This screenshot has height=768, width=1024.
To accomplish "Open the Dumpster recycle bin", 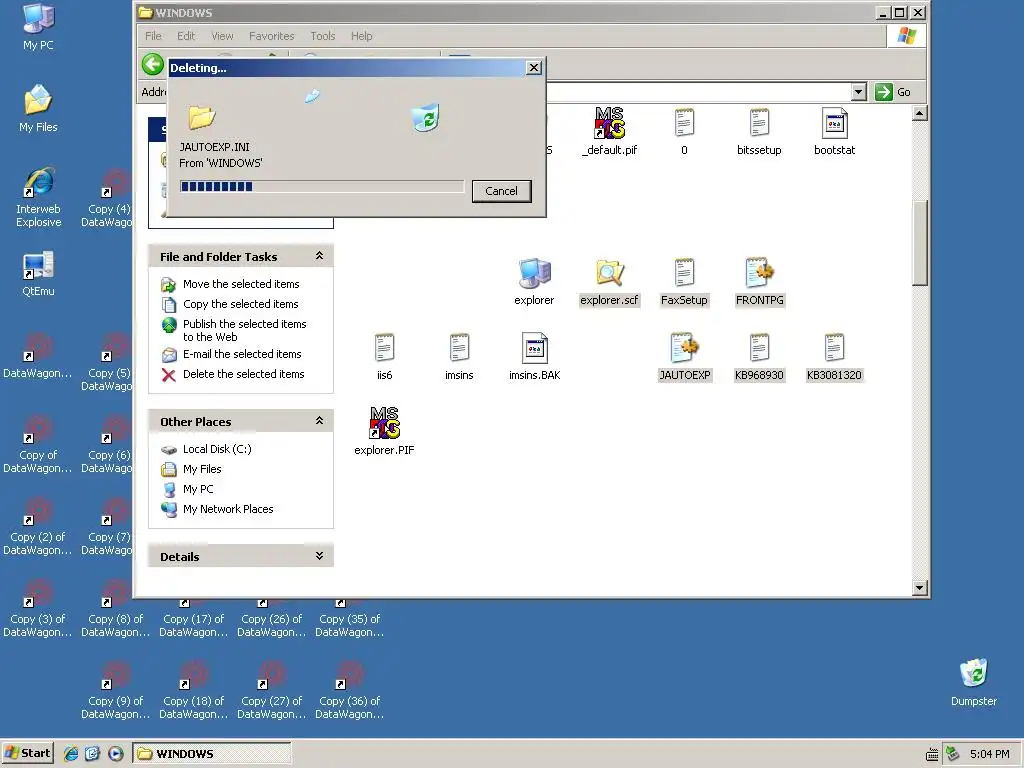I will [x=974, y=683].
